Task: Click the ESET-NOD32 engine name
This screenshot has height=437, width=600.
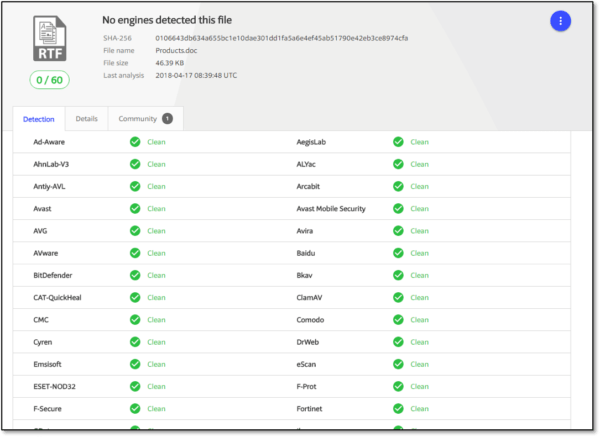Action: (x=54, y=386)
